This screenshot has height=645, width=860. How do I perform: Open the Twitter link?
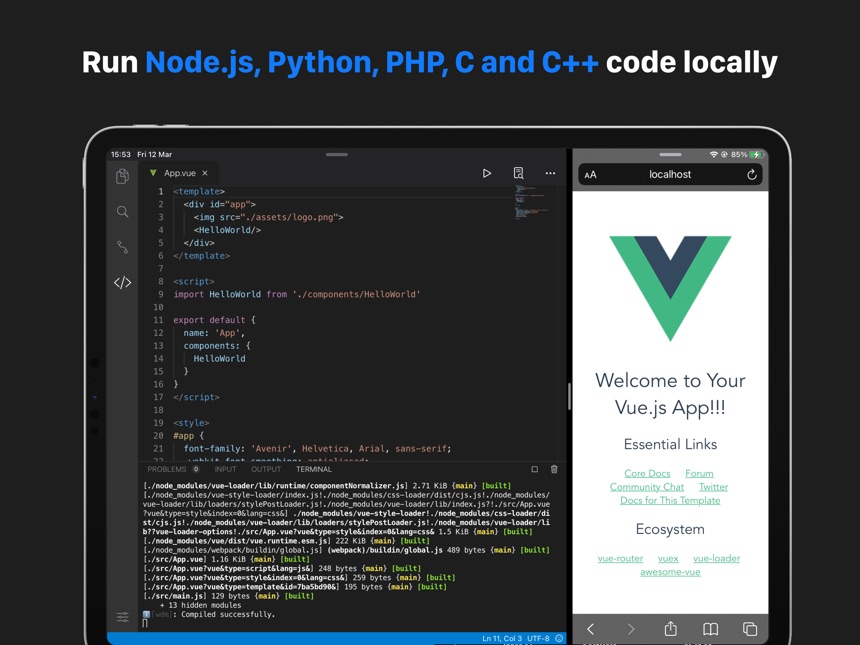pyautogui.click(x=713, y=487)
